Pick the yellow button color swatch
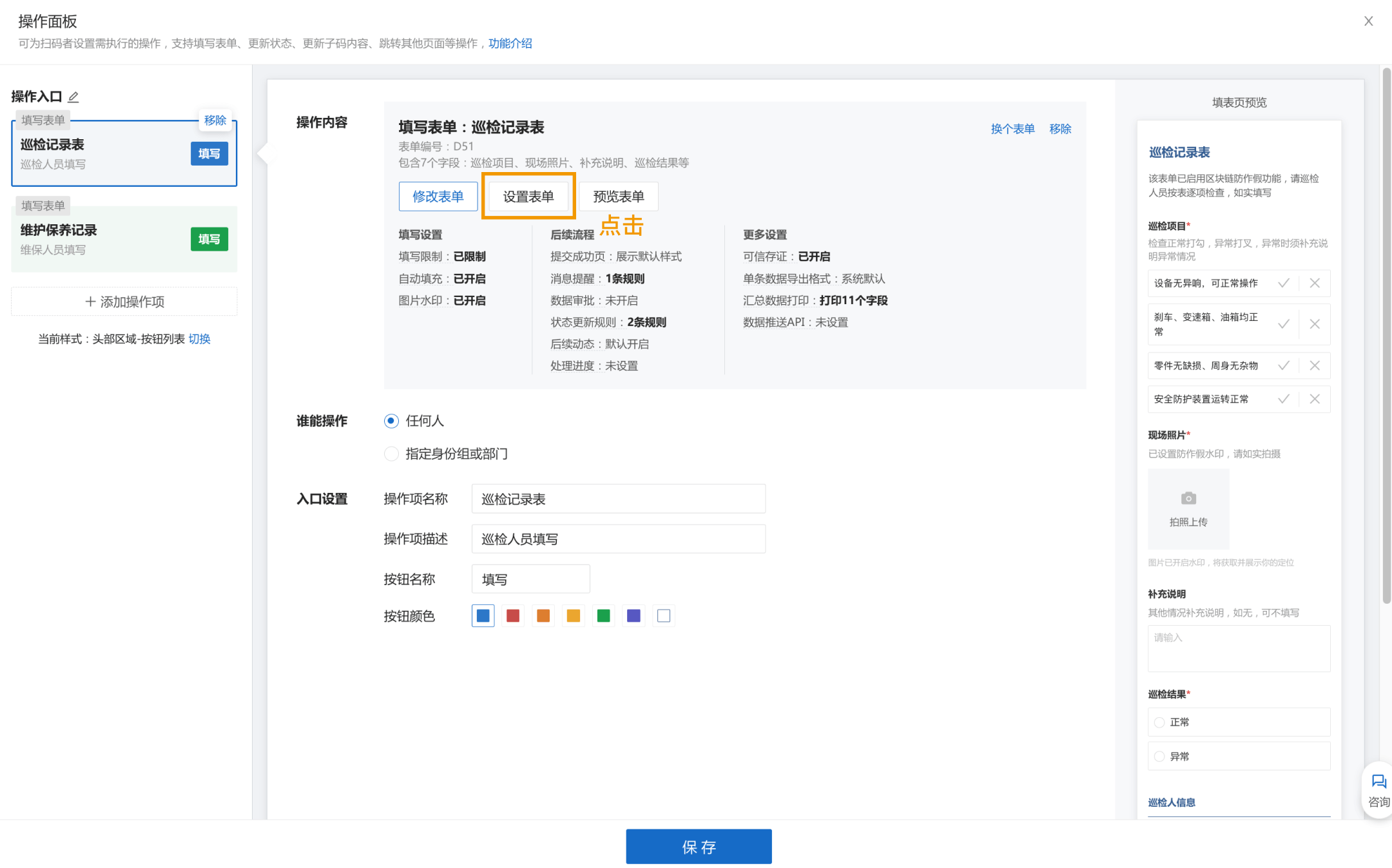Image resolution: width=1392 pixels, height=868 pixels. [x=574, y=616]
